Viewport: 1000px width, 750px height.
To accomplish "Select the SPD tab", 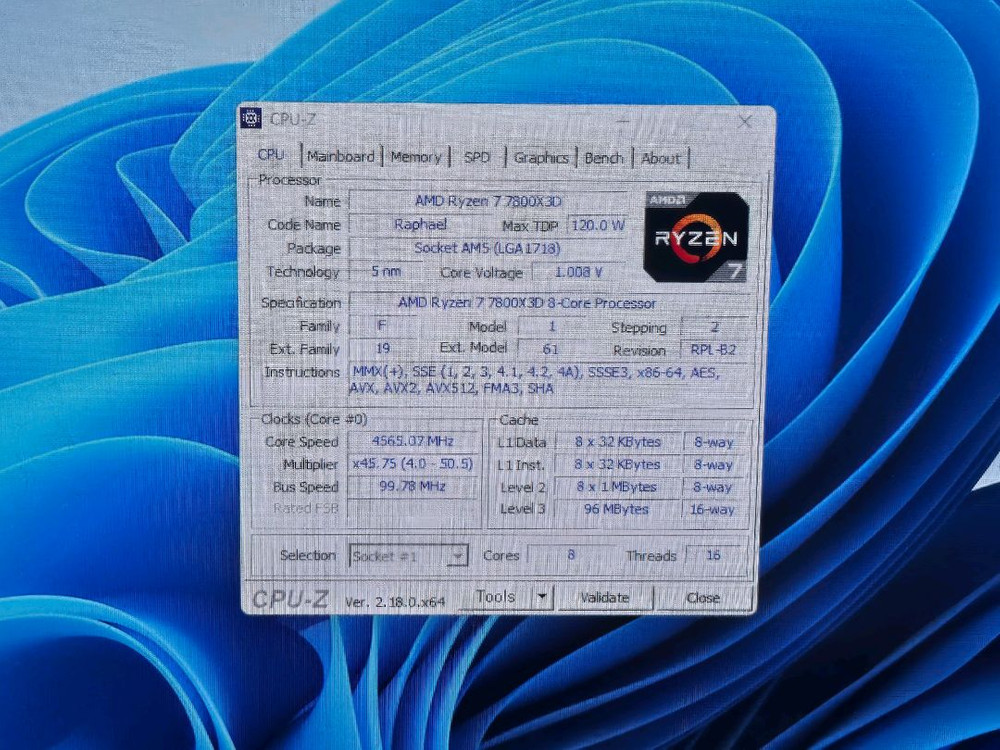I will (478, 157).
